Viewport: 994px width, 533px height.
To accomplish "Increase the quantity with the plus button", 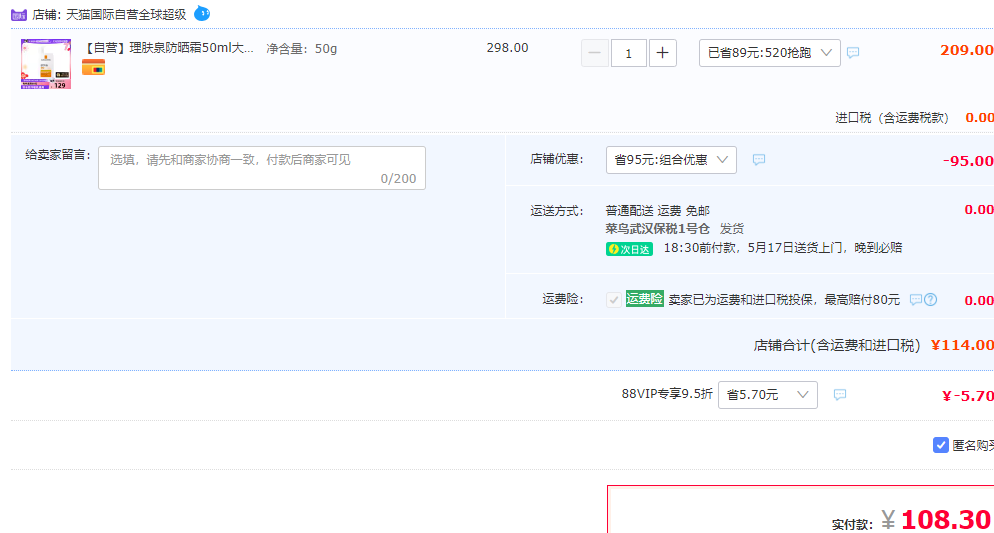I will [x=662, y=53].
